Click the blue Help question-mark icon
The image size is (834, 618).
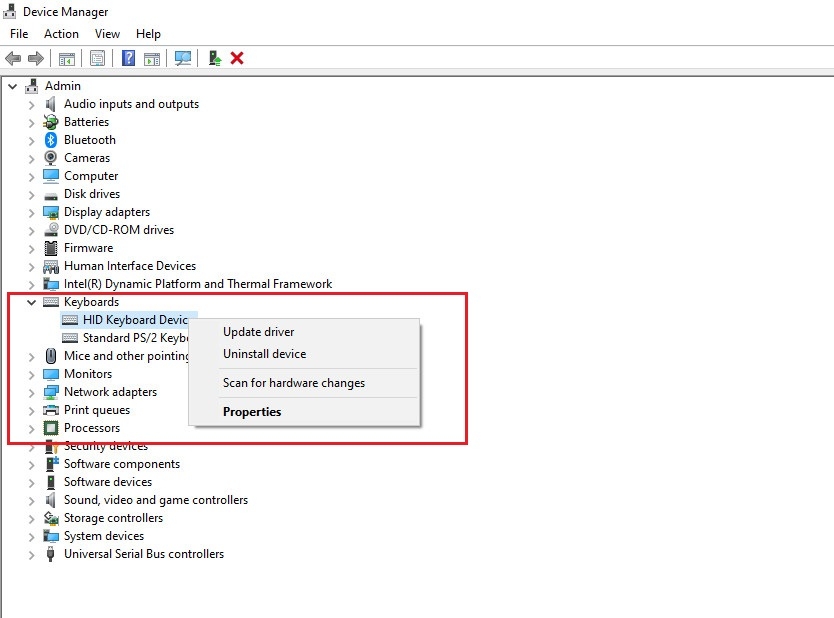[128, 58]
